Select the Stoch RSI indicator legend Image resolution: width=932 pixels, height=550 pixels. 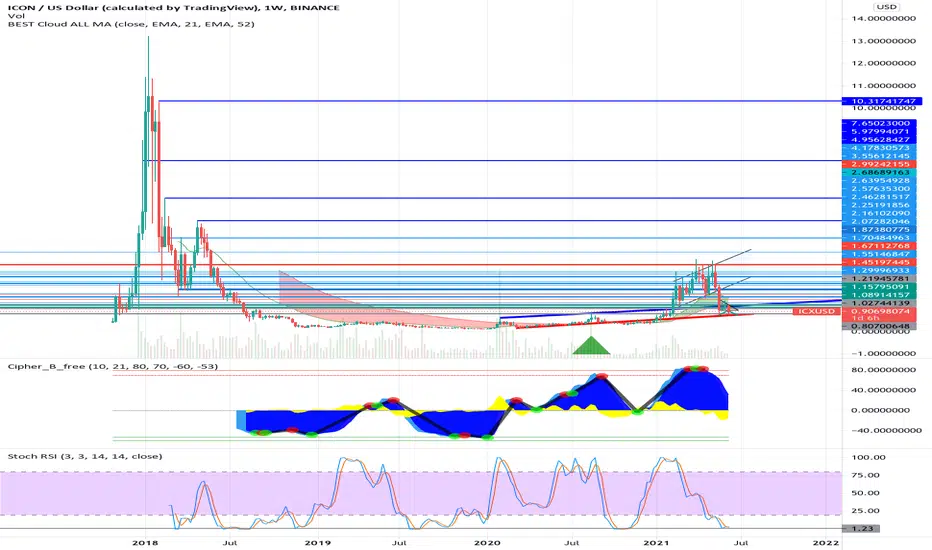84,456
